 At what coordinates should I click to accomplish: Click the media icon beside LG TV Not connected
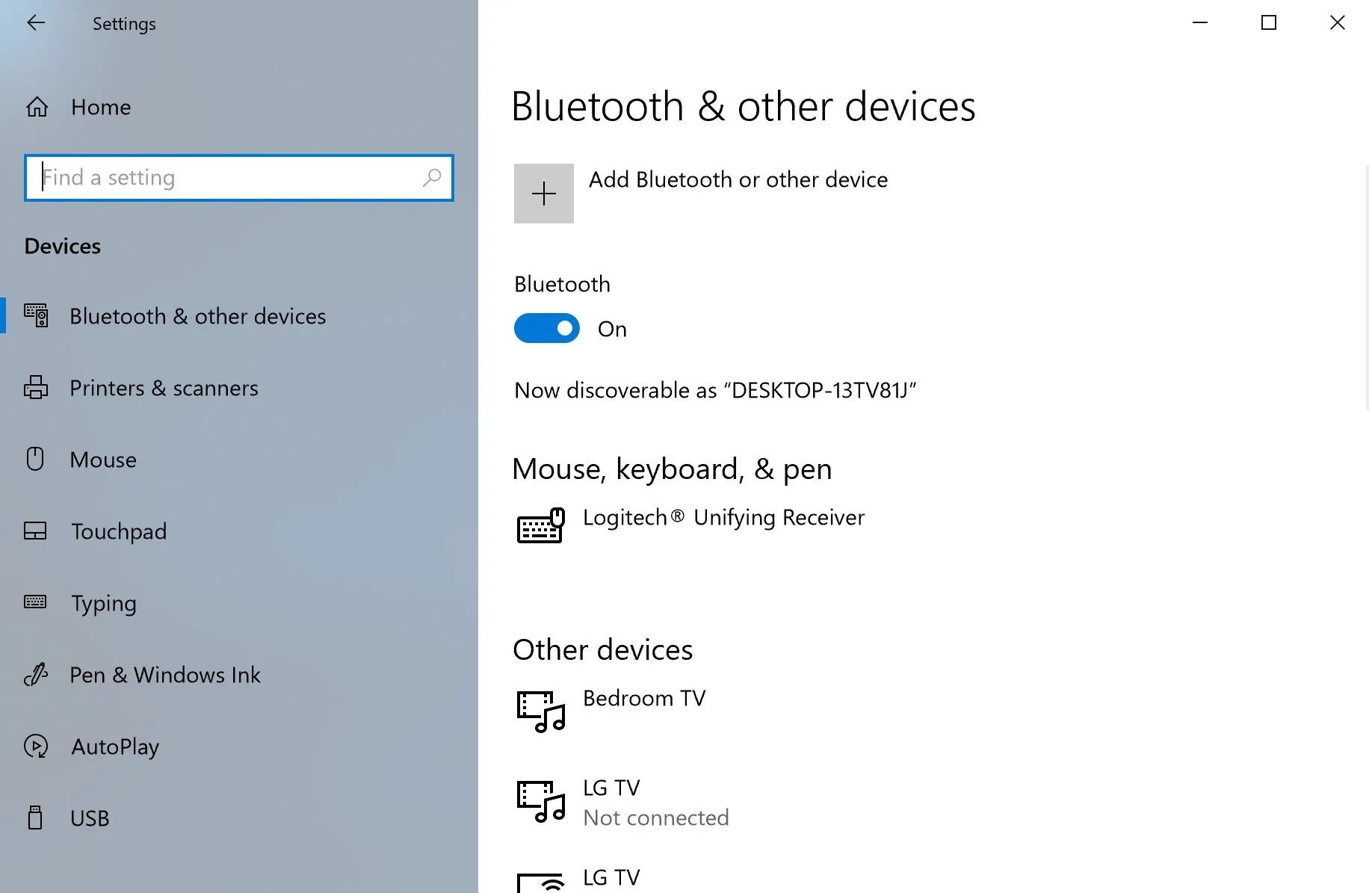540,802
